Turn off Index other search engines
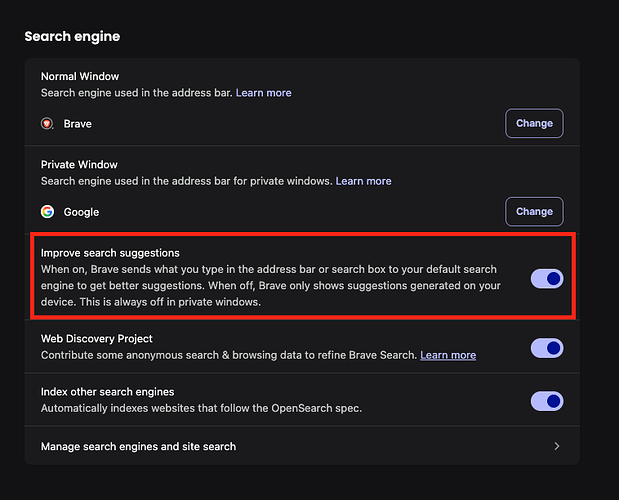The width and height of the screenshot is (619, 500). [546, 401]
